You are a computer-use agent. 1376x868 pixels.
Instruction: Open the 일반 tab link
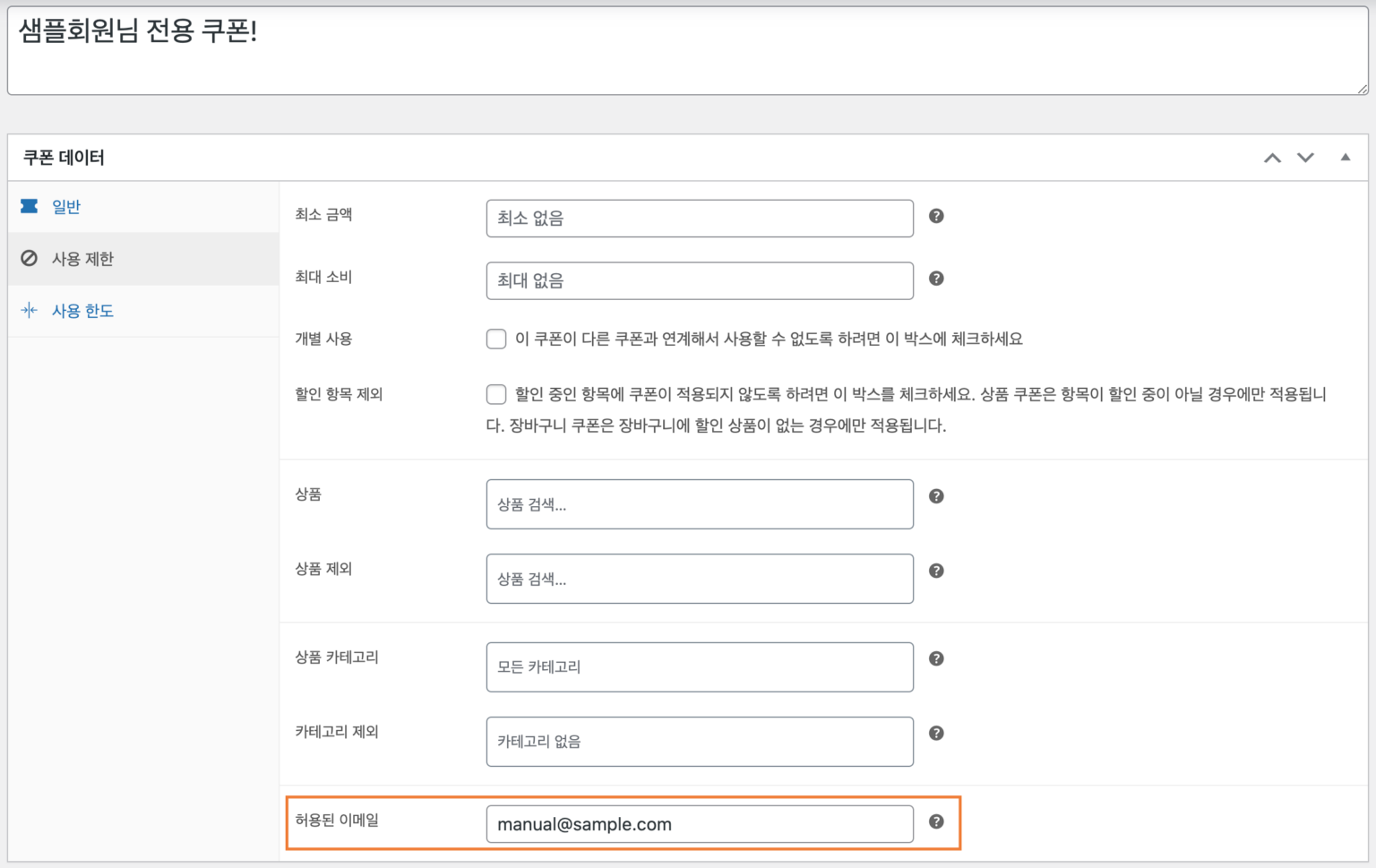[66, 207]
